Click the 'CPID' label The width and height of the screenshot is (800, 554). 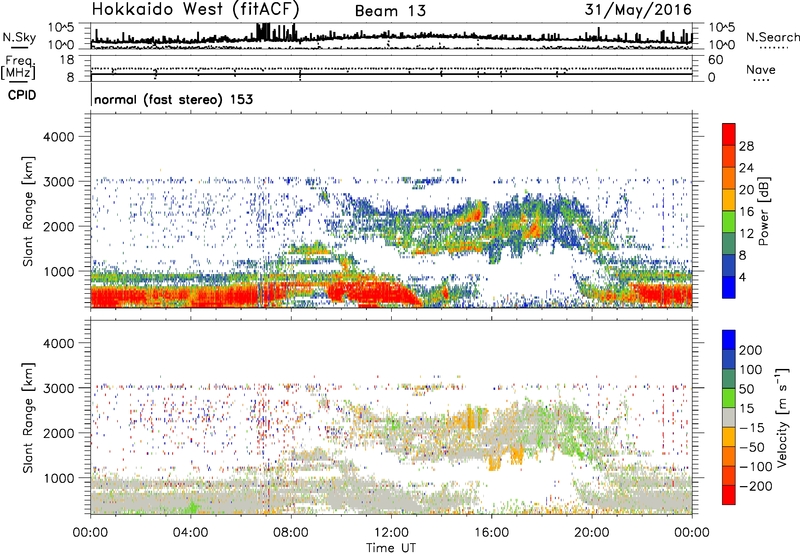pos(22,95)
